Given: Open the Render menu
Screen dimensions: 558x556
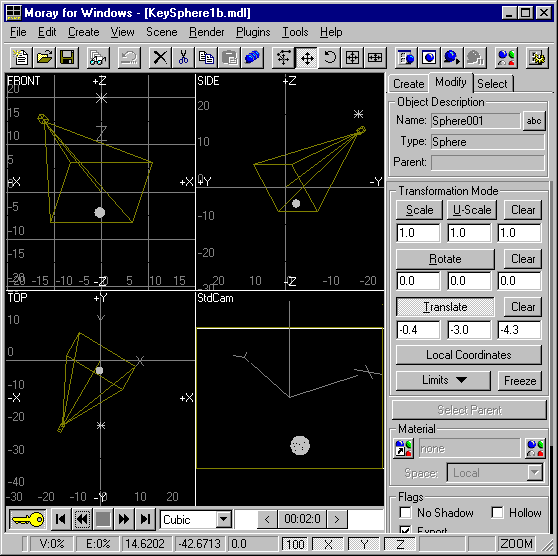Looking at the screenshot, I should (x=206, y=32).
